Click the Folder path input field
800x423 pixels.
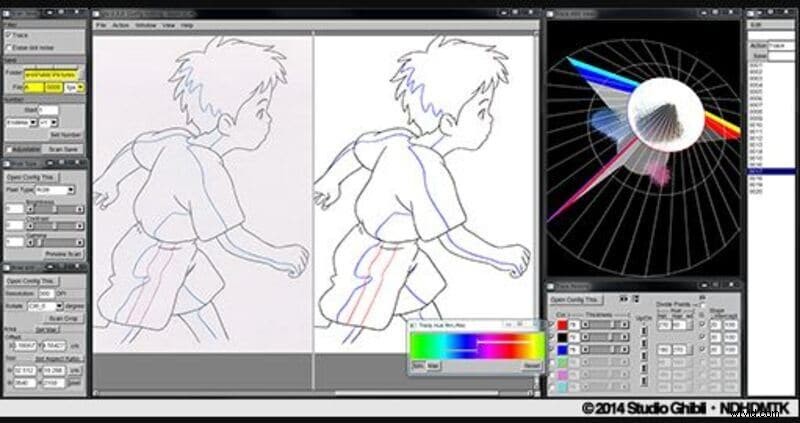tap(51, 74)
